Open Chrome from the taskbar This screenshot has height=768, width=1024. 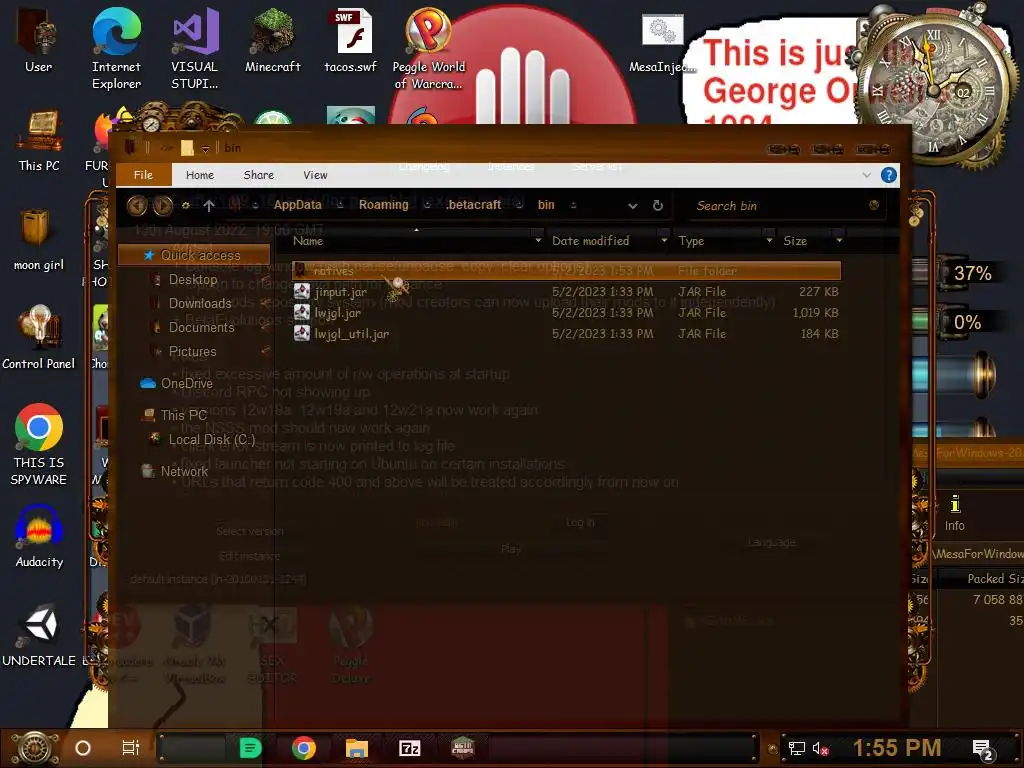pyautogui.click(x=304, y=748)
